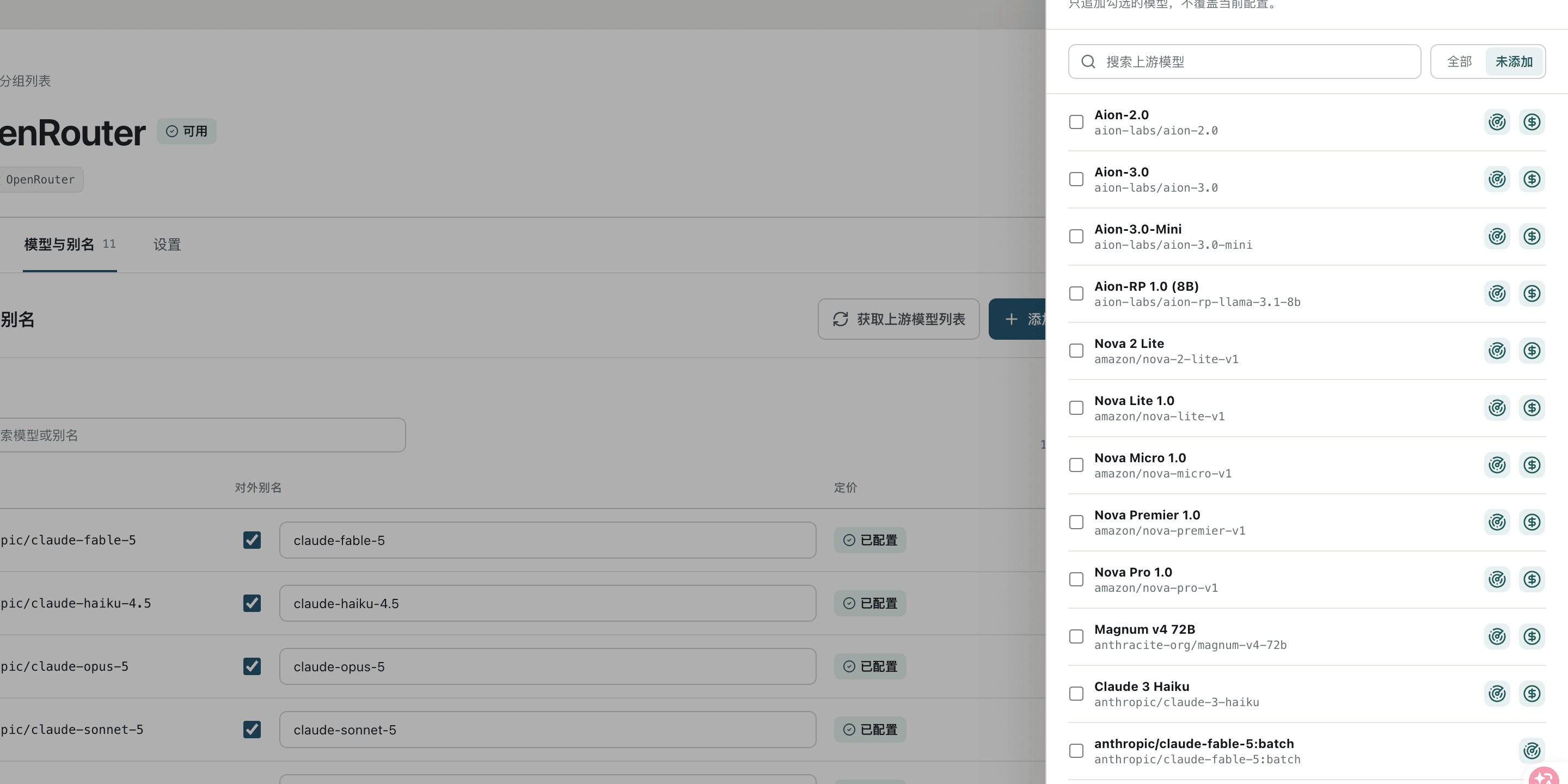Edit the claude-fable-5 alias text field
This screenshot has height=784, width=1568.
(x=548, y=540)
